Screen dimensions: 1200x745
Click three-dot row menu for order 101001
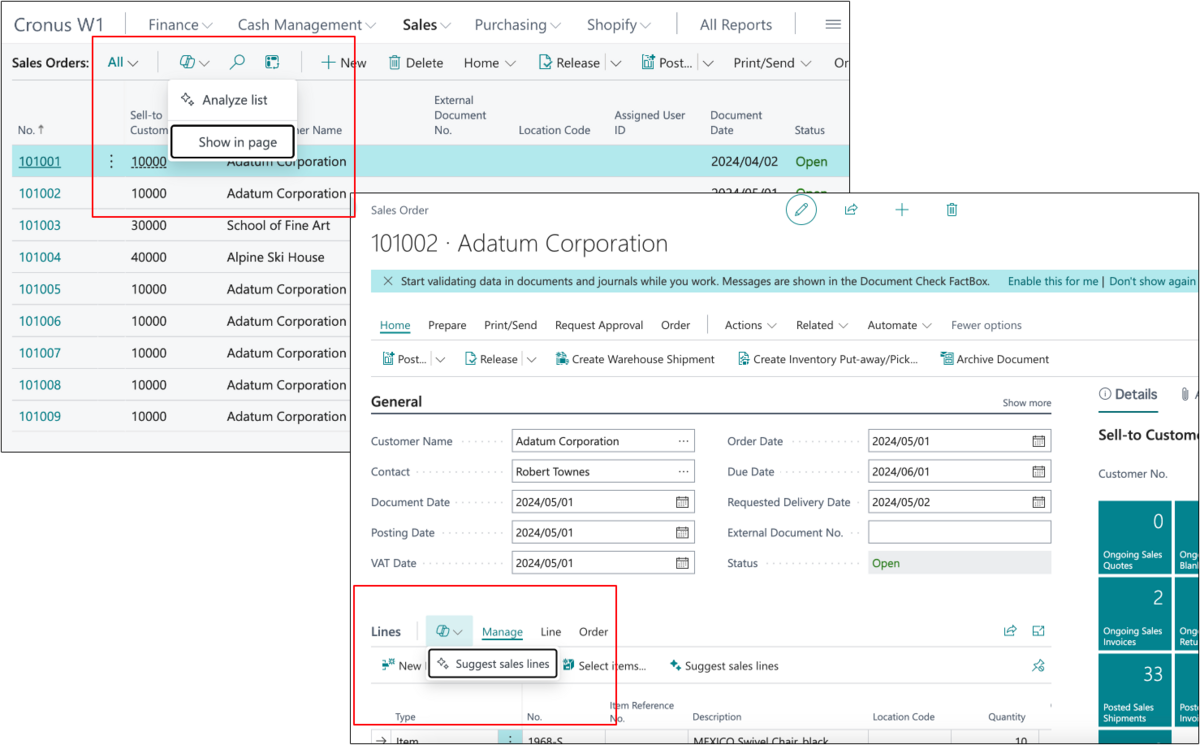click(x=111, y=161)
